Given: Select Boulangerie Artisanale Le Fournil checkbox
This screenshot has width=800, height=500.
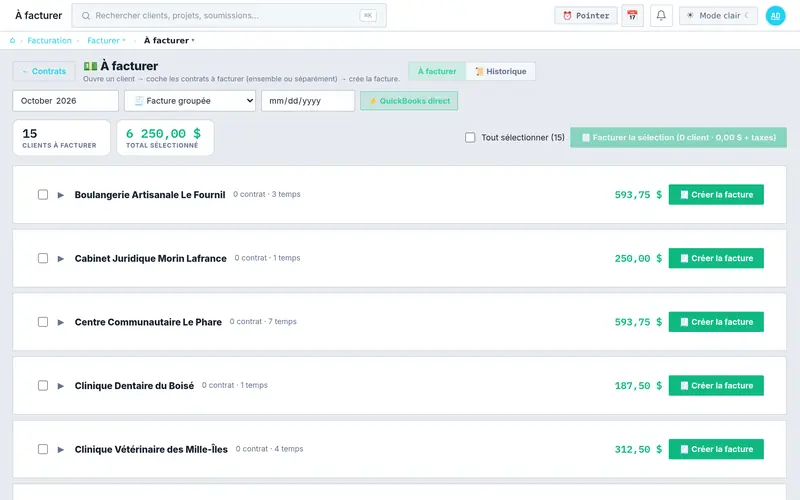Looking at the screenshot, I should [43, 194].
